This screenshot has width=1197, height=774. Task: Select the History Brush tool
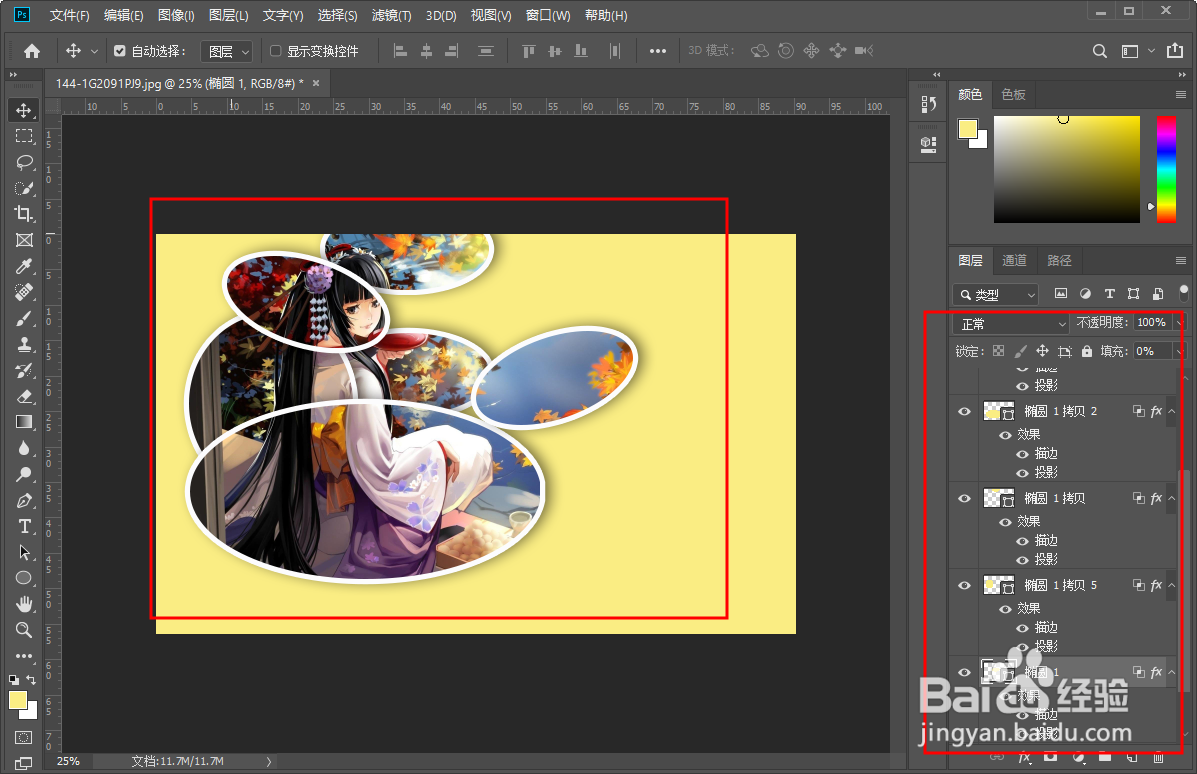(24, 370)
